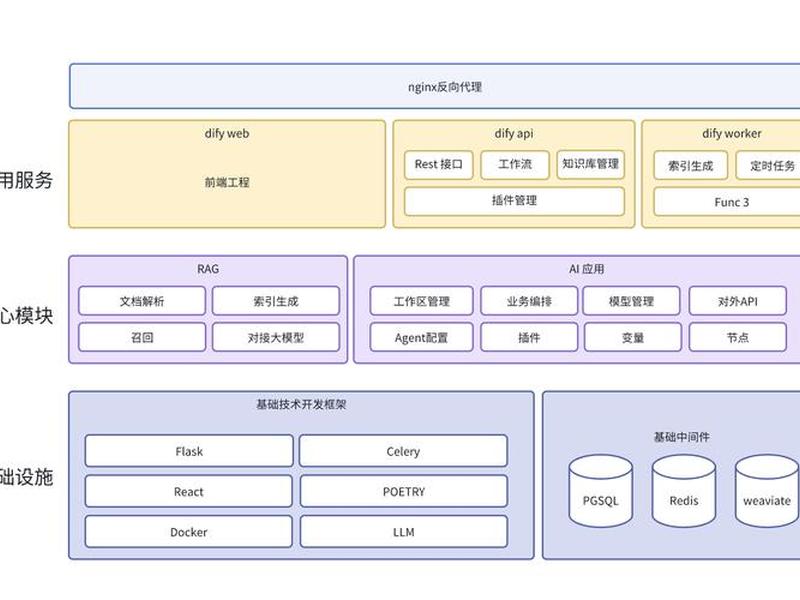Viewport: 800px width, 600px height.
Task: Click the 插件管理 box
Action: 514,201
